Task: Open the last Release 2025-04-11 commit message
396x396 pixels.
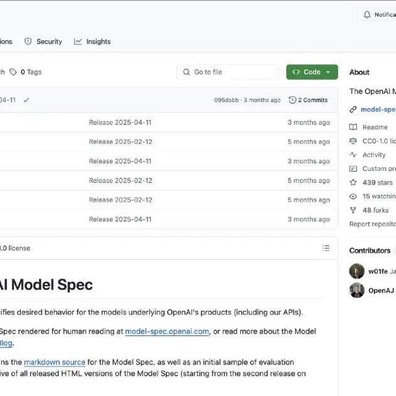Action: point(120,219)
